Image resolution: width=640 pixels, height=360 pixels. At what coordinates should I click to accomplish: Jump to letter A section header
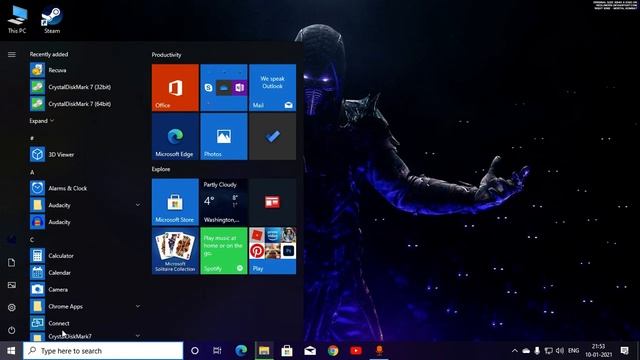tap(32, 172)
